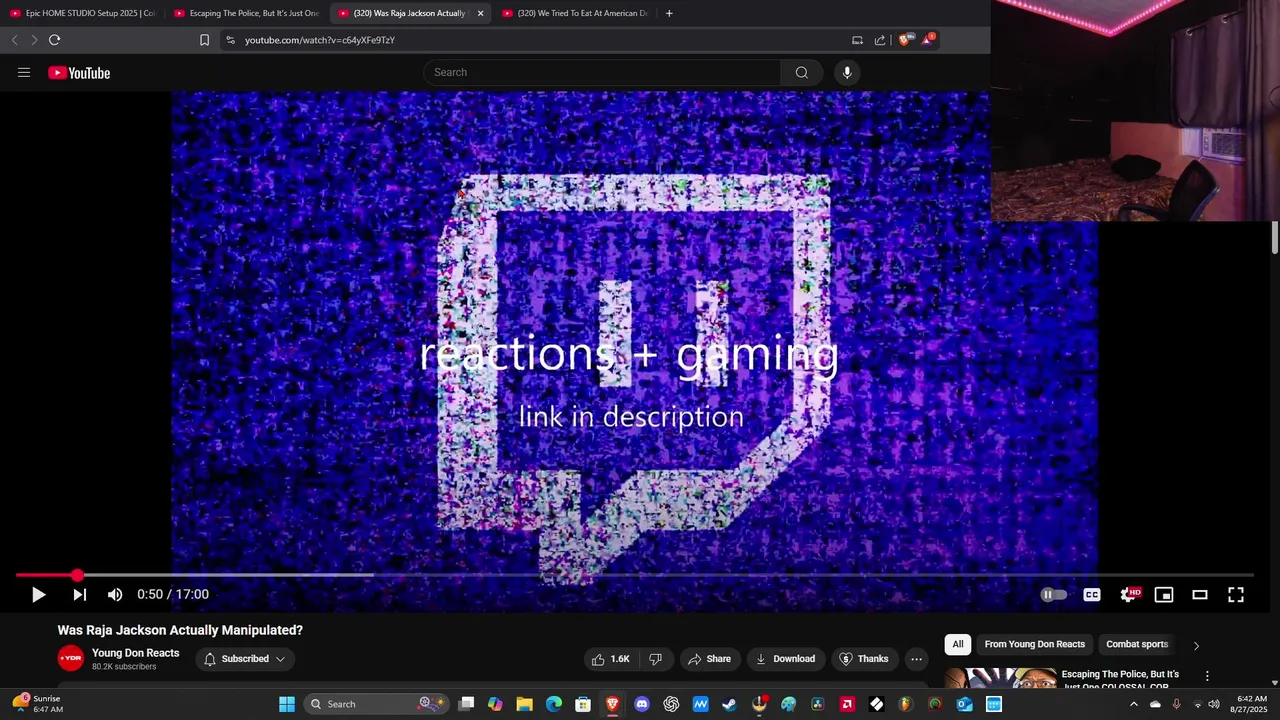Go to YouTube home via the logo
The width and height of the screenshot is (1280, 720).
79,72
